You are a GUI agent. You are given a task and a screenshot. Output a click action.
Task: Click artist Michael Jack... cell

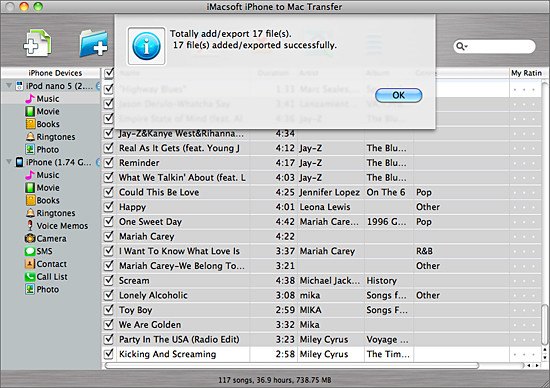pyautogui.click(x=330, y=281)
